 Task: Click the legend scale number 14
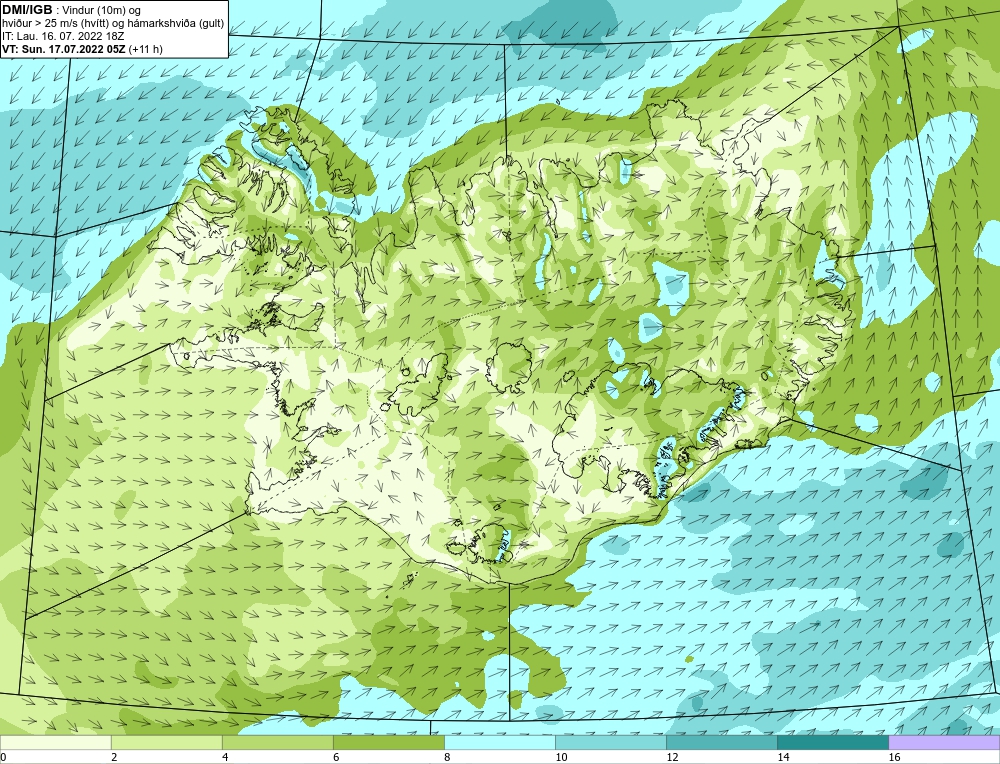pos(783,757)
